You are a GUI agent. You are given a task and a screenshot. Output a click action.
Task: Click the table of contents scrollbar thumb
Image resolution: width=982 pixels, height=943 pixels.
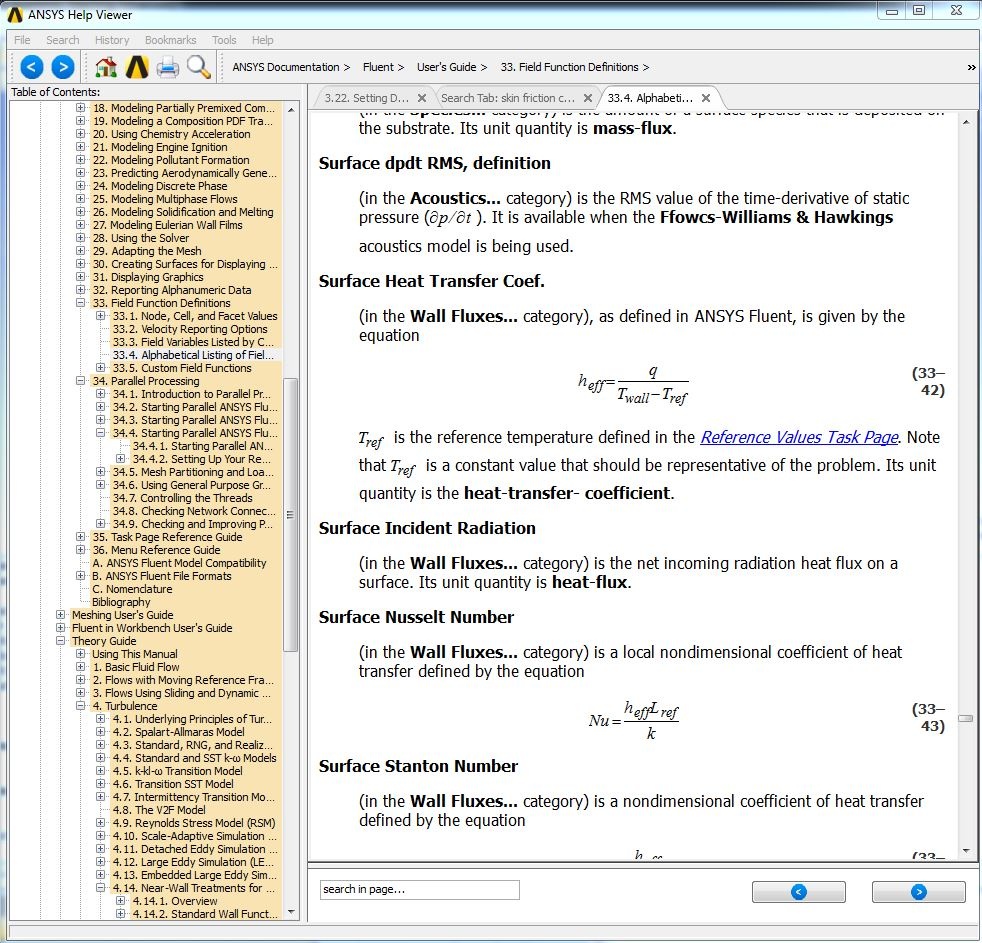(291, 515)
